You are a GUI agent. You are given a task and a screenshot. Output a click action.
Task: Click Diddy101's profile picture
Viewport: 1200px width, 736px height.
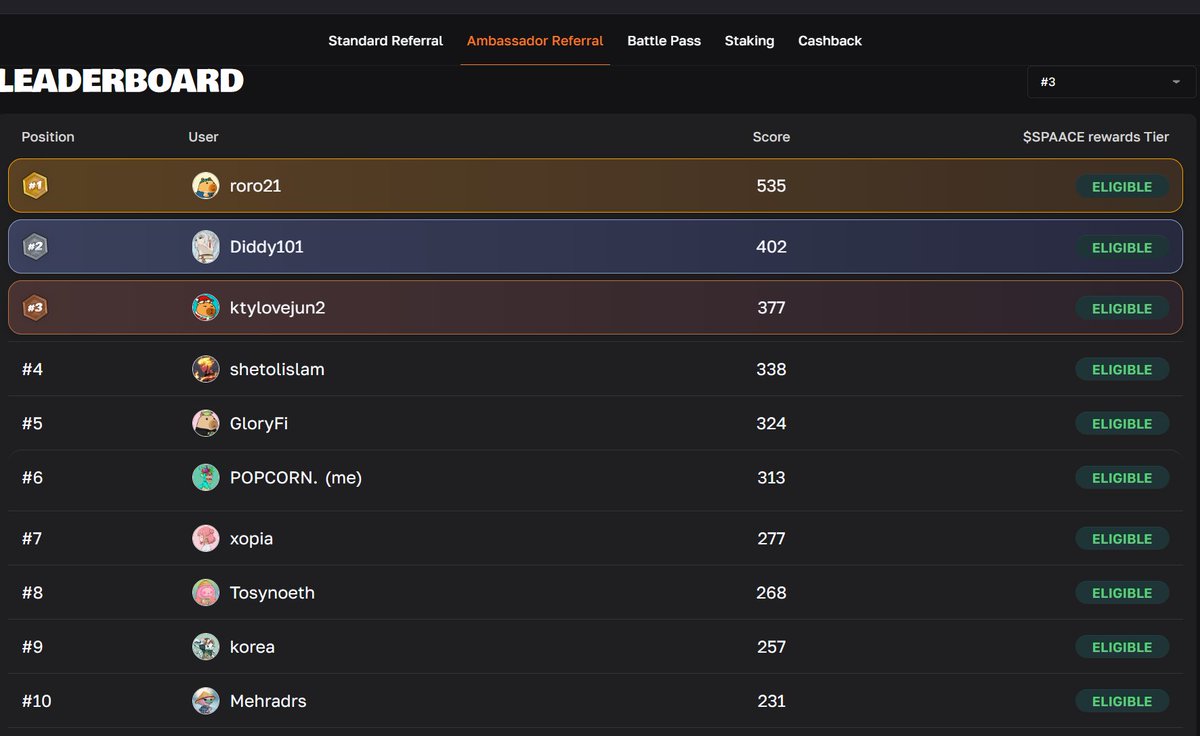point(205,247)
